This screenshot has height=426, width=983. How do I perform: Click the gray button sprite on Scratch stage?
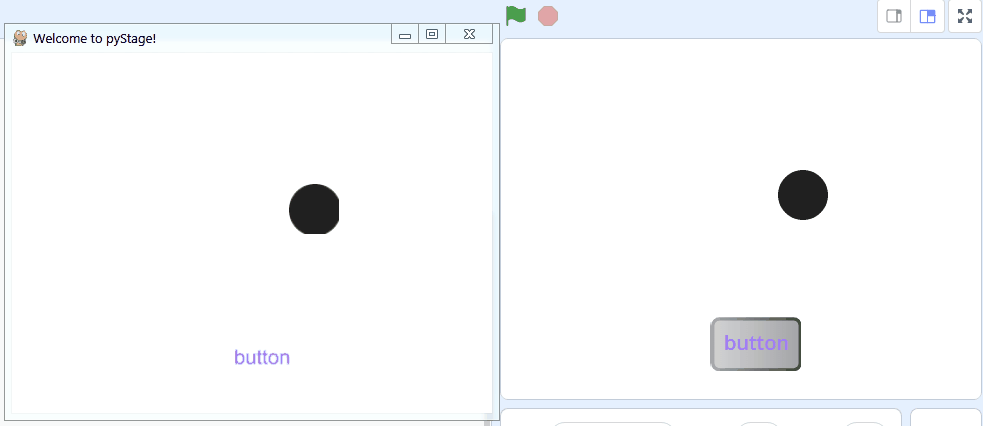(755, 344)
